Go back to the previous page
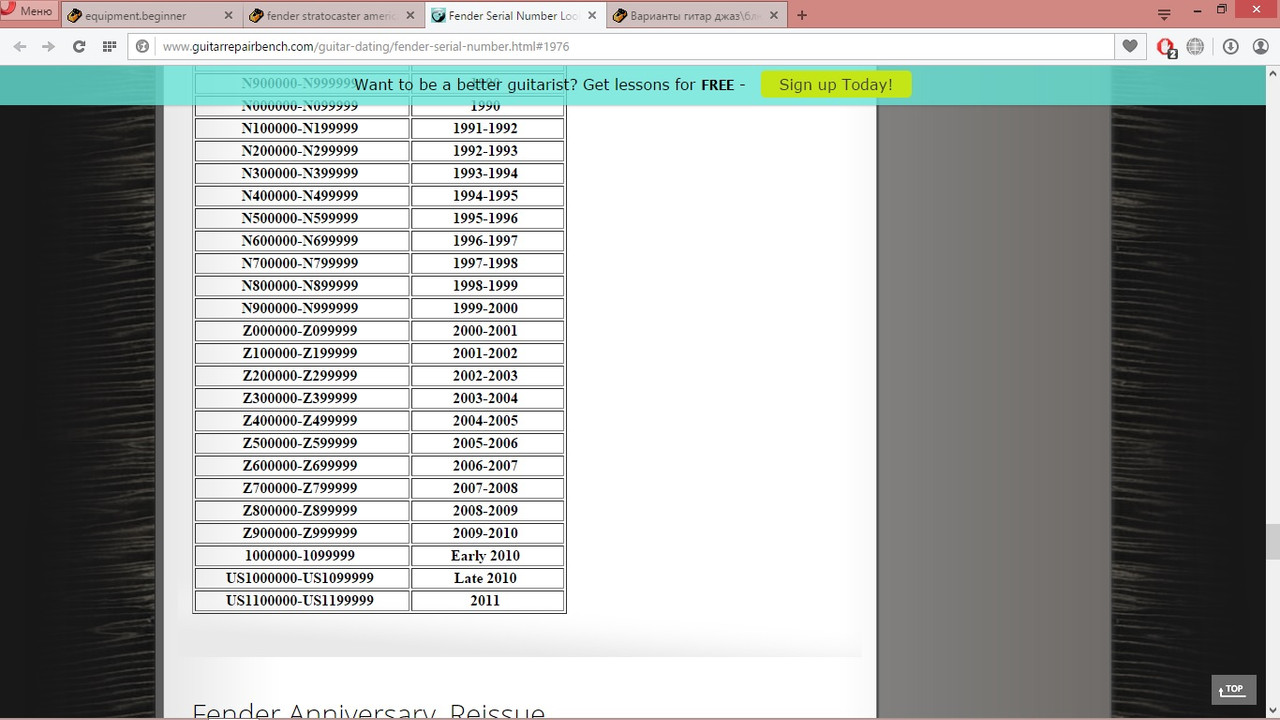This screenshot has width=1280, height=720. pyautogui.click(x=20, y=46)
